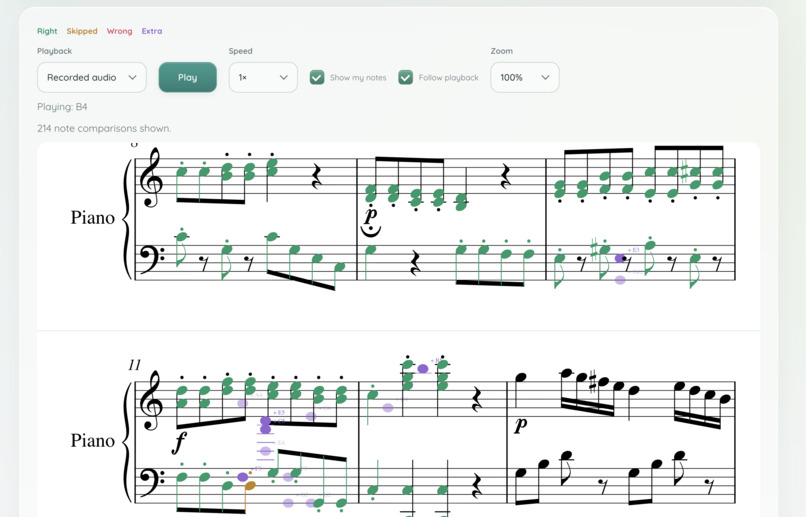This screenshot has width=806, height=517.
Task: Click the sharp sign in the first system treble staff
Action: coord(684,172)
